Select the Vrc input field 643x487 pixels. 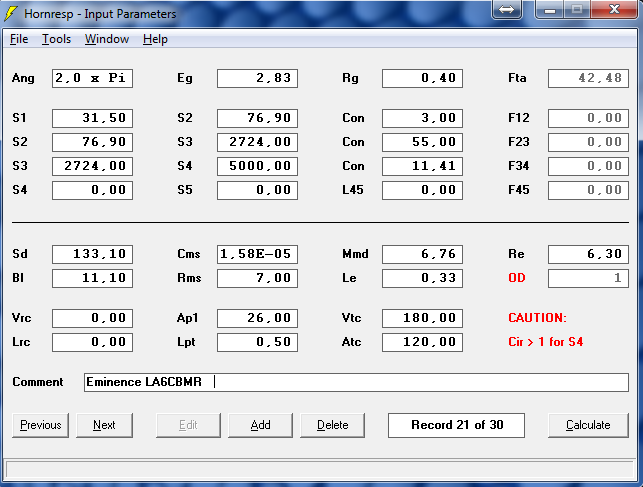[92, 318]
